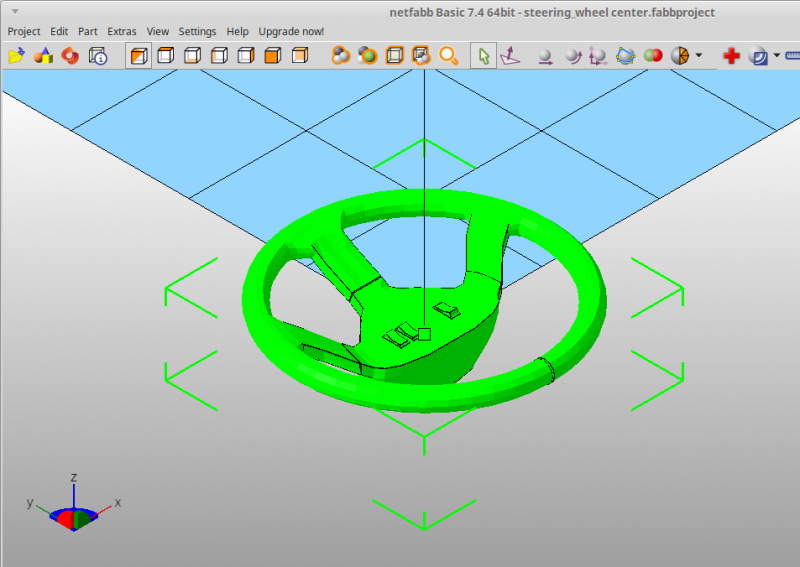The width and height of the screenshot is (800, 567).
Task: Switch to the isometric view cube
Action: (139, 56)
